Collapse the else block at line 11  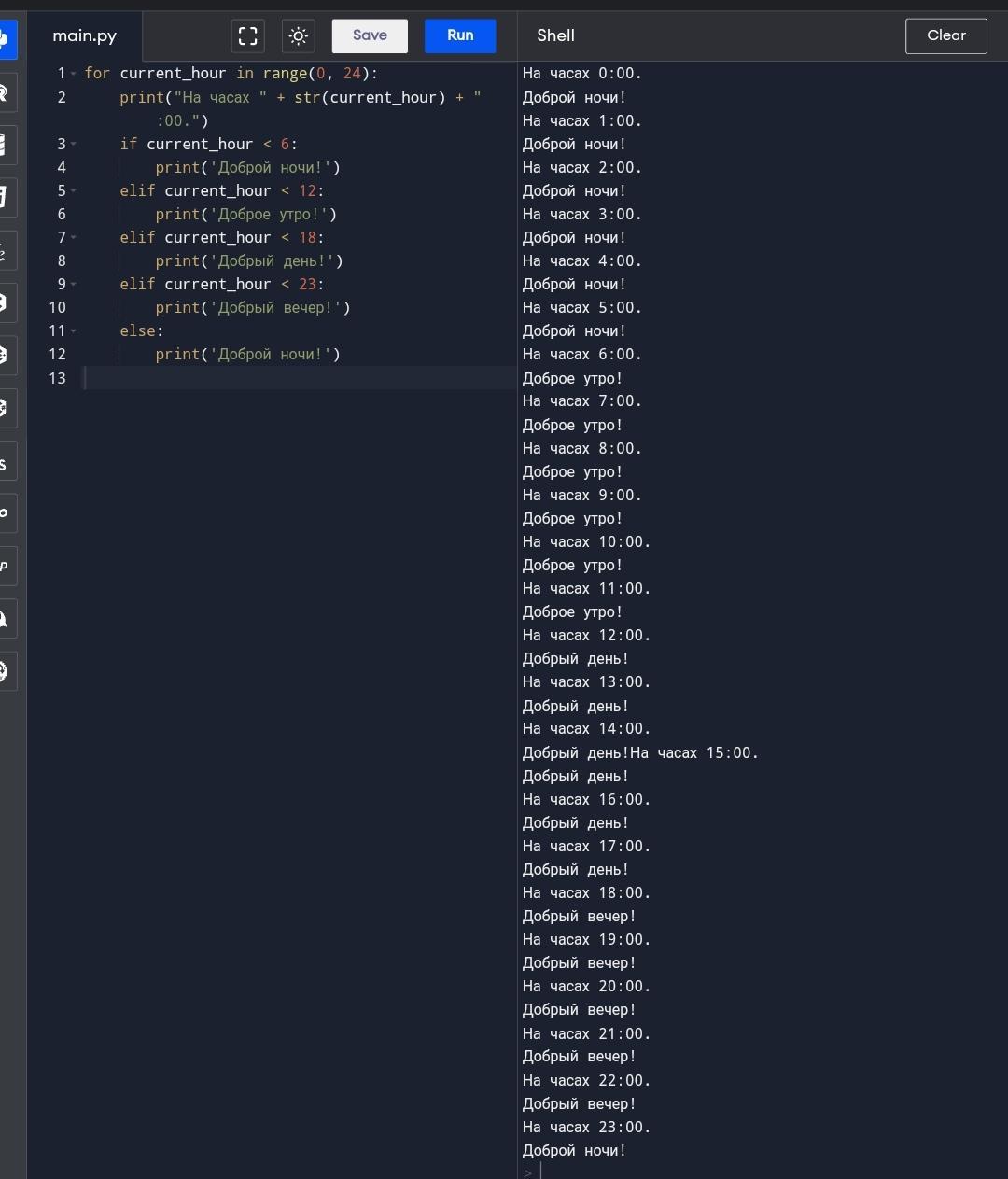point(74,330)
